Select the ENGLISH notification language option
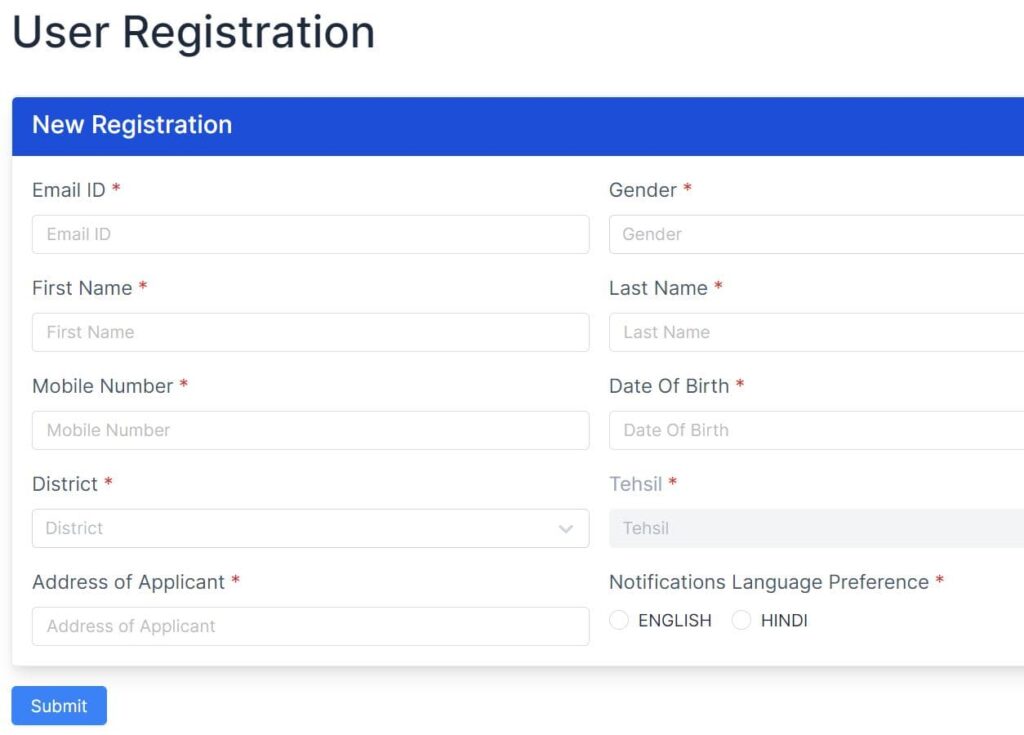This screenshot has width=1024, height=735. pos(619,621)
